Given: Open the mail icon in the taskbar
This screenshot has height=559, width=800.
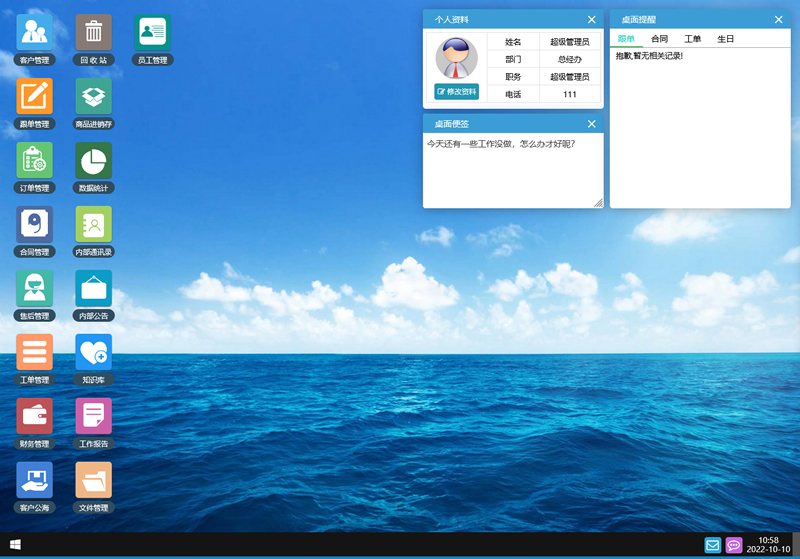Looking at the screenshot, I should [x=712, y=545].
